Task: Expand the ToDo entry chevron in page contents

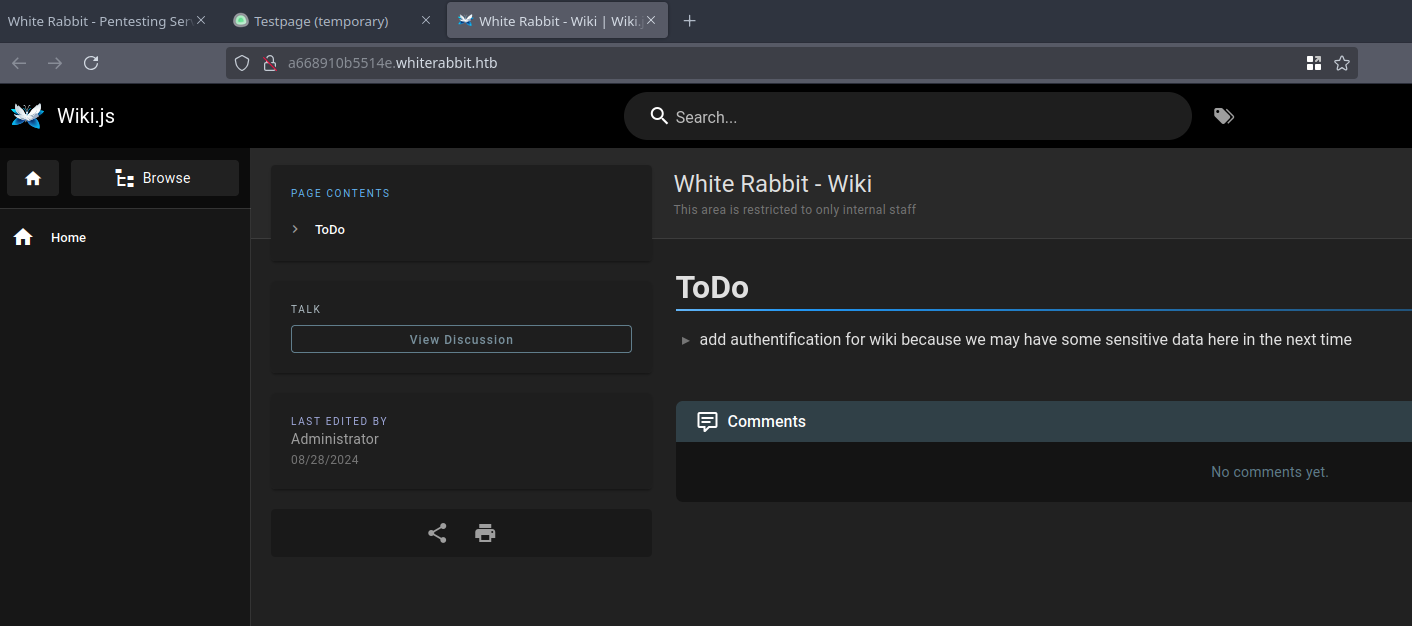Action: coord(295,229)
